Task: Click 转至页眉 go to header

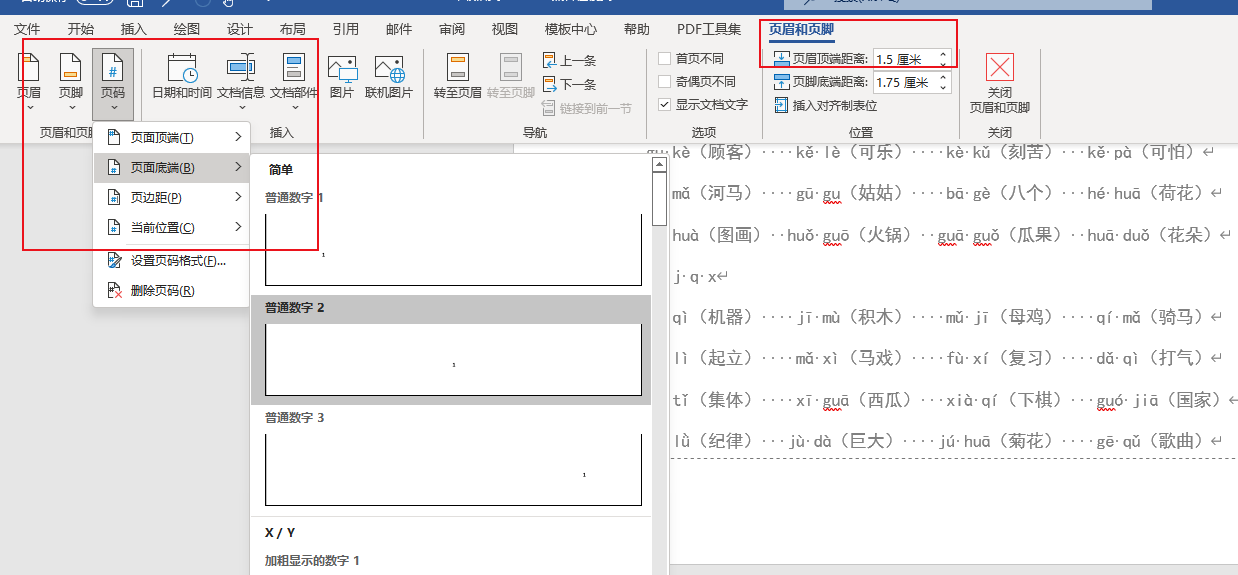Action: [x=458, y=78]
